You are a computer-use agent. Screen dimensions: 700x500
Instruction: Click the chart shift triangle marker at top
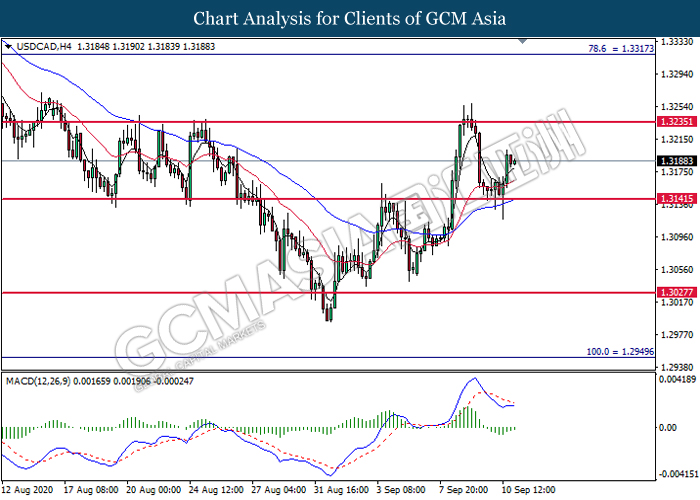523,42
